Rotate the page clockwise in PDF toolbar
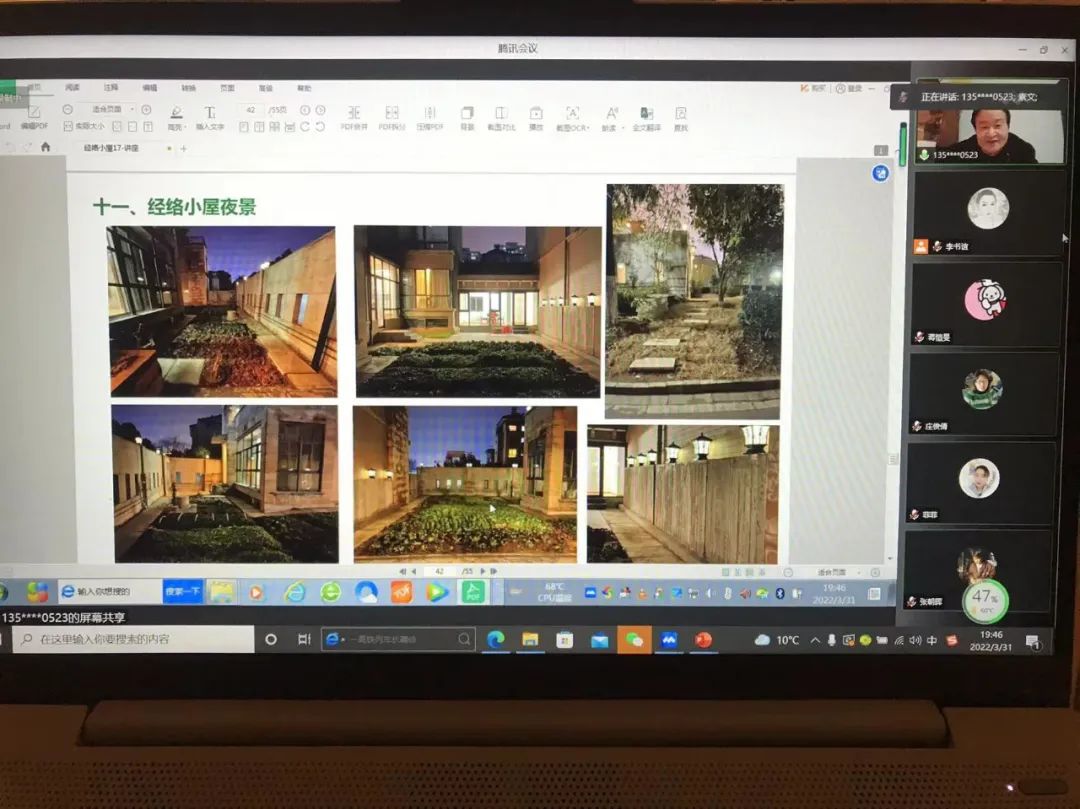This screenshot has width=1080, height=809. 305,127
